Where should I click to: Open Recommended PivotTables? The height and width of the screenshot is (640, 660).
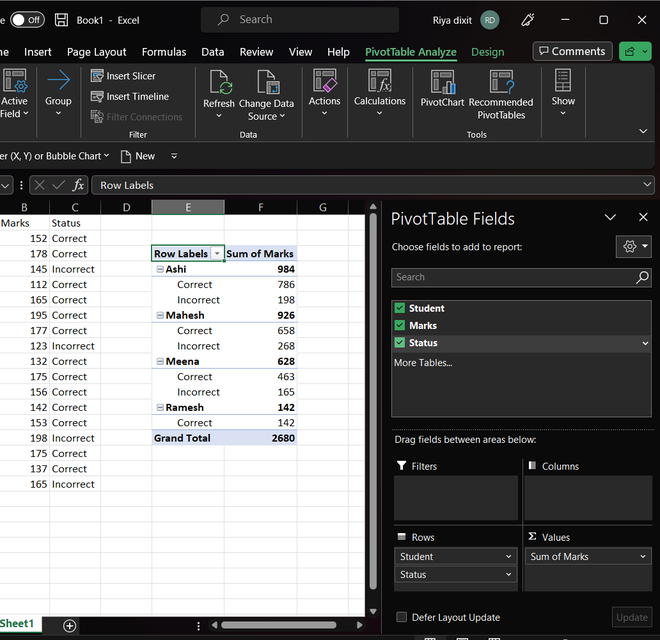[500, 82]
